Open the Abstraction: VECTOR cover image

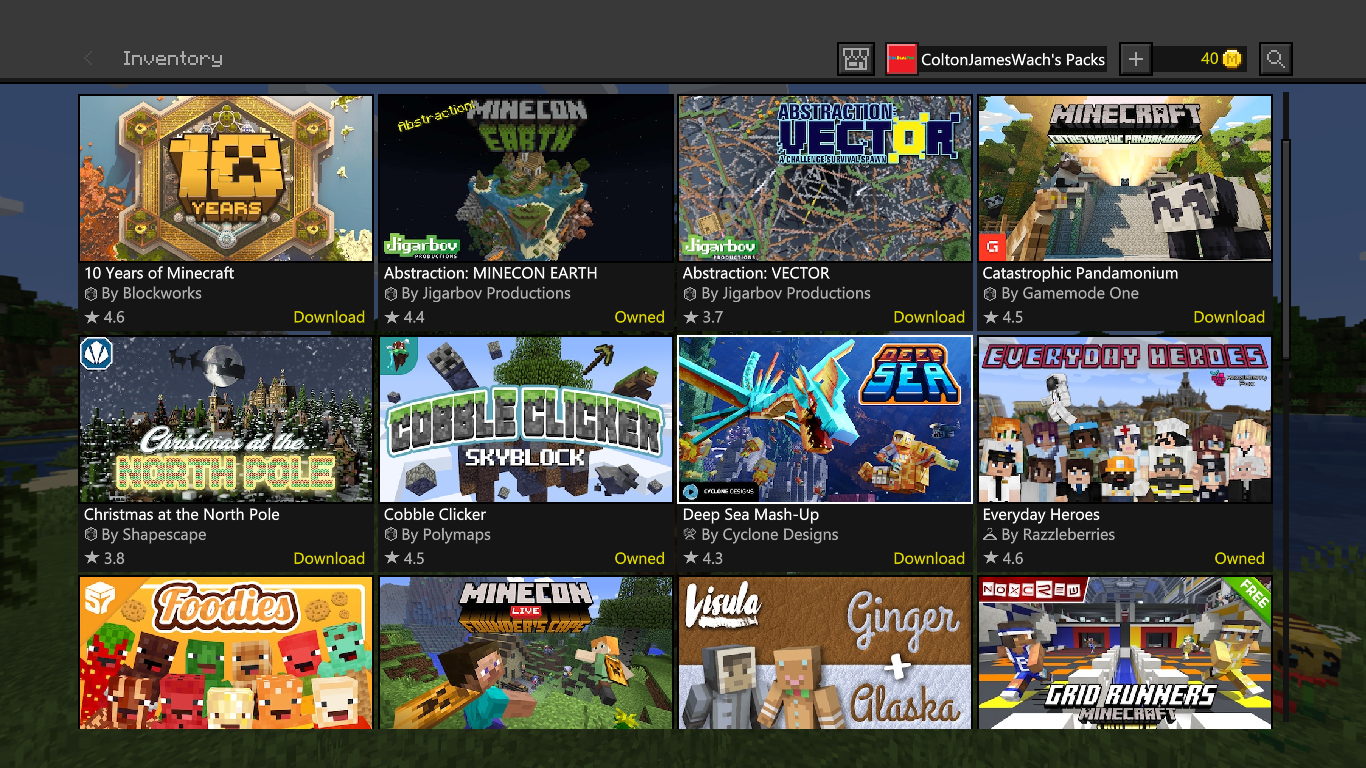(825, 178)
